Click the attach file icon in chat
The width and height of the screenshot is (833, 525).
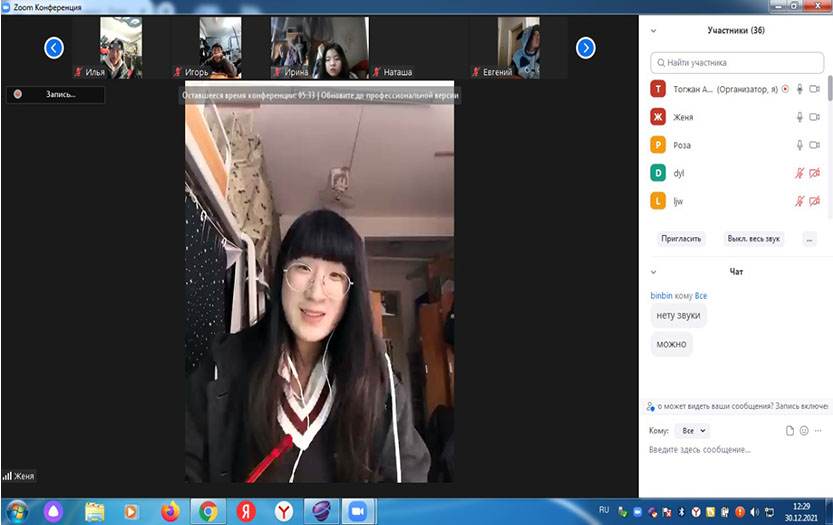[x=789, y=430]
